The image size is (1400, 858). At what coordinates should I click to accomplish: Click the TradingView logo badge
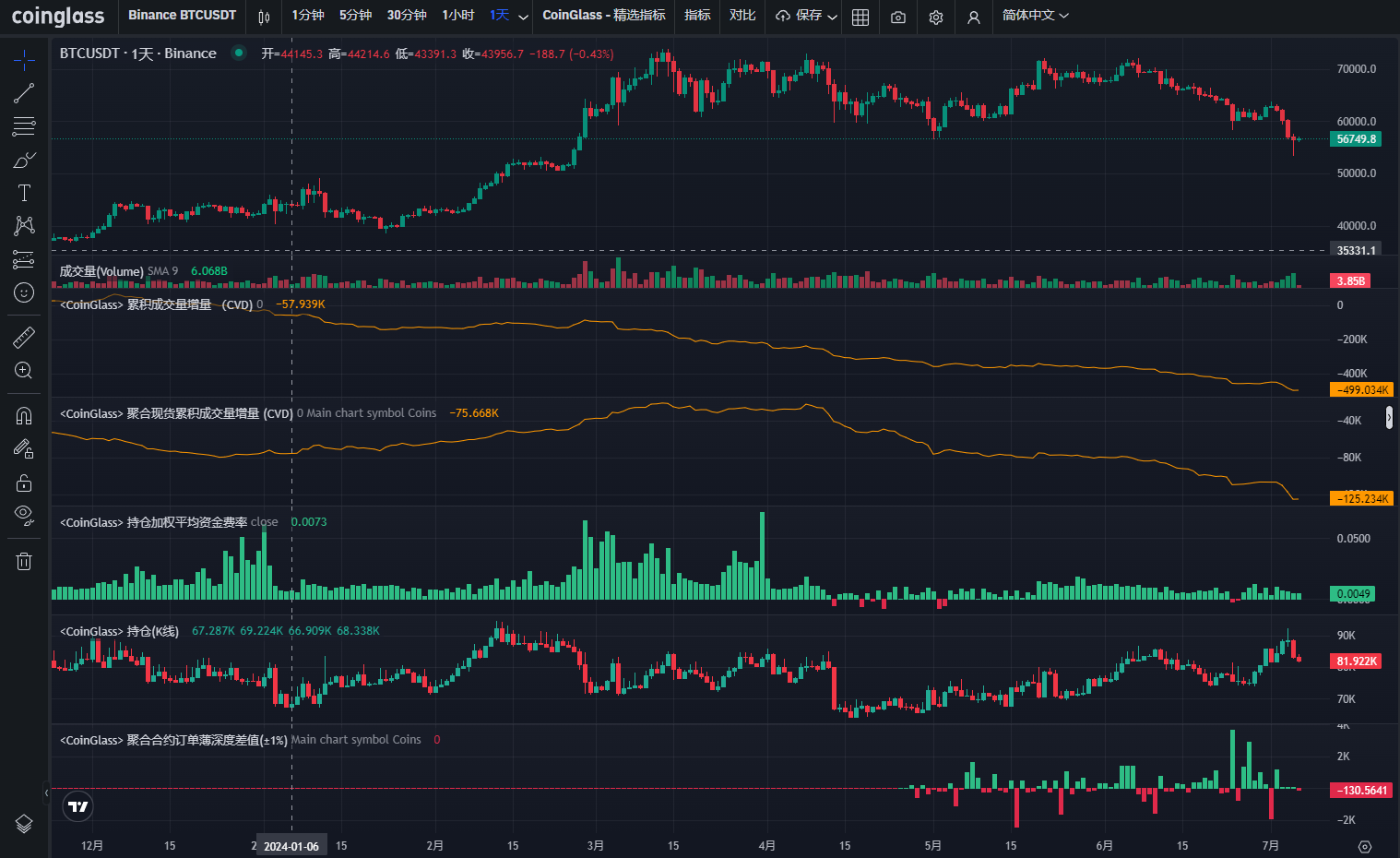78,807
